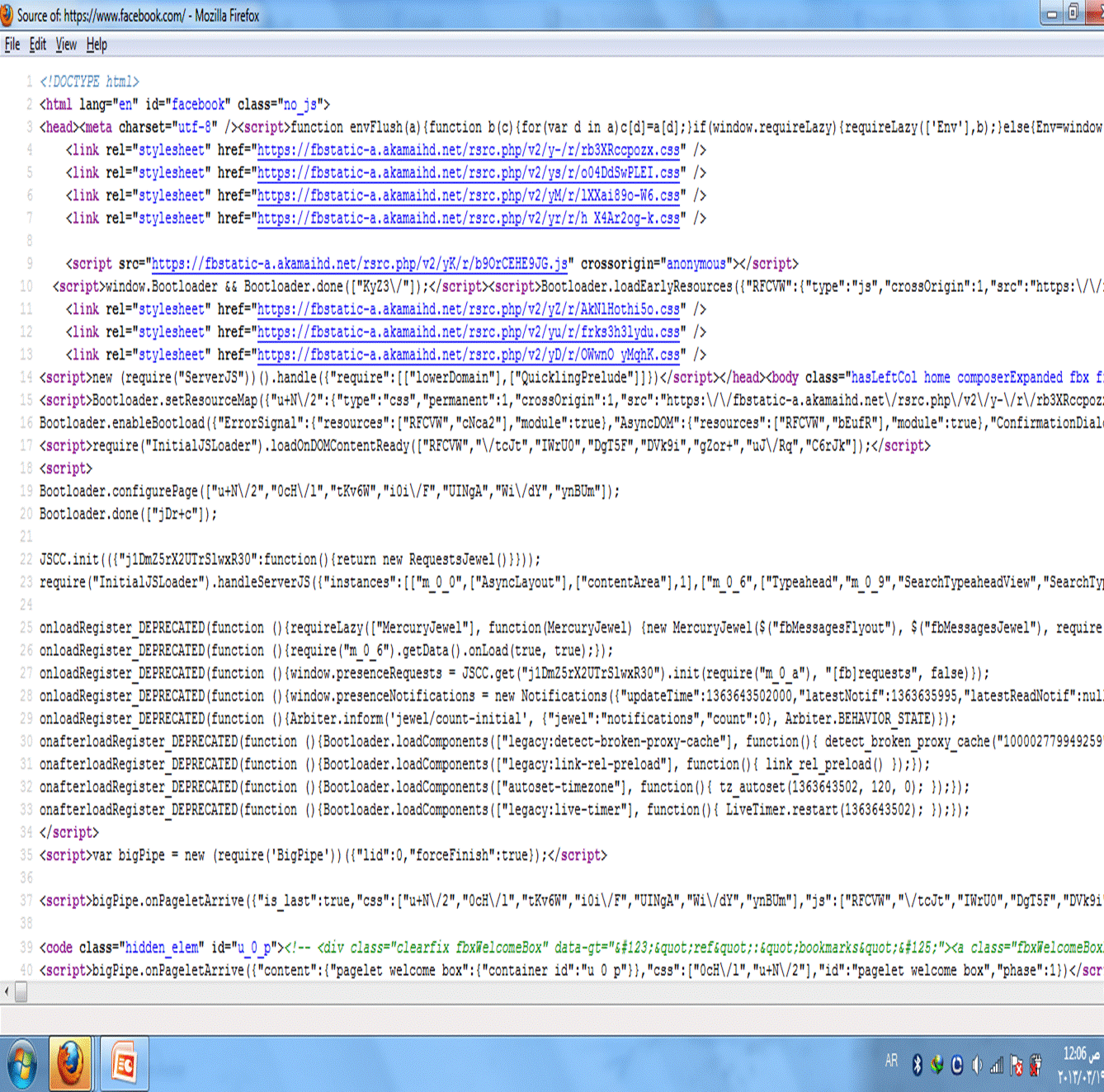This screenshot has height=1092, width=1104.
Task: Click 'legacy:link-rel-preload' text on line 31
Action: click(587, 765)
